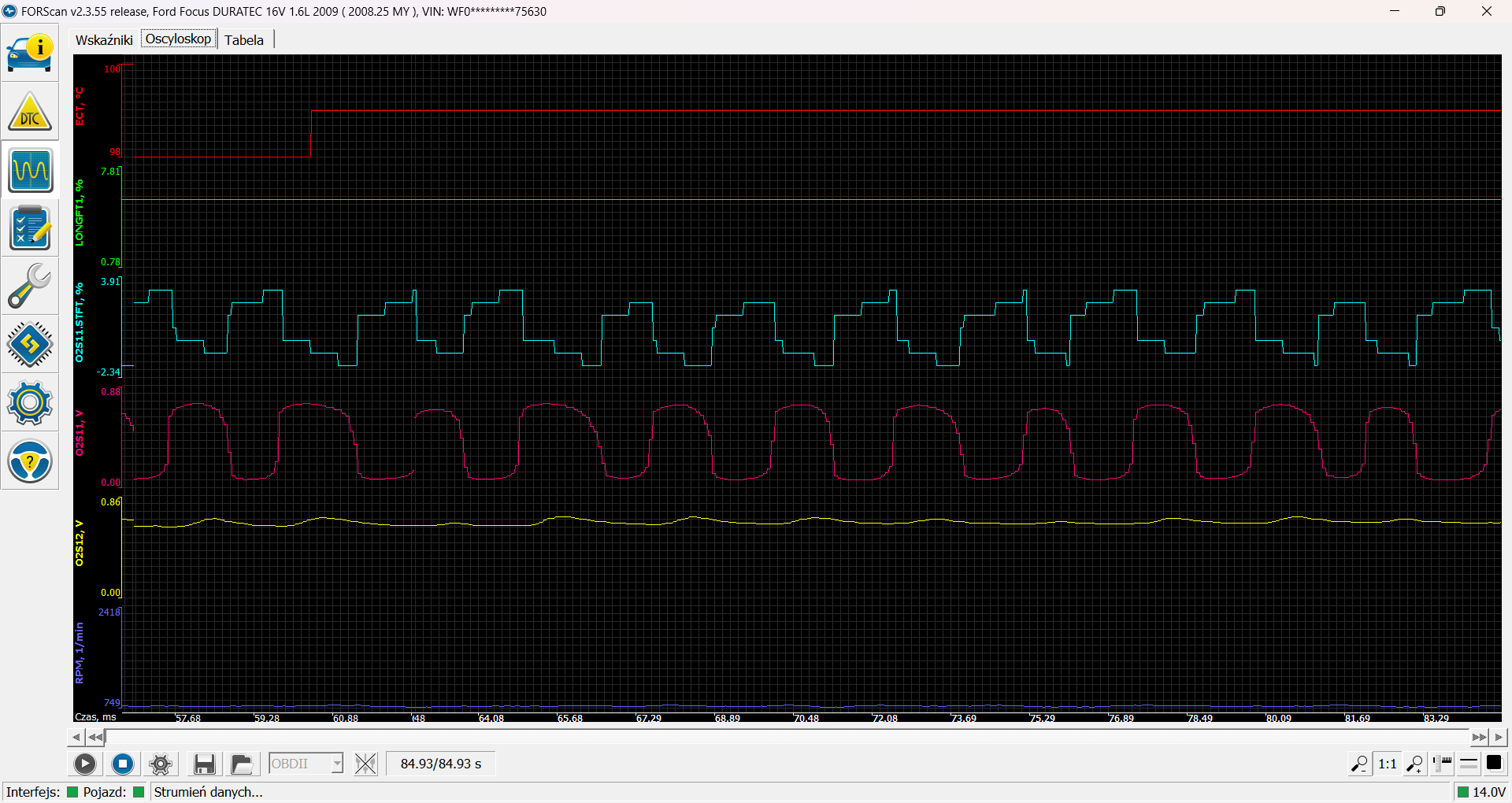
Task: Restore down the FORScan window
Action: click(1440, 11)
